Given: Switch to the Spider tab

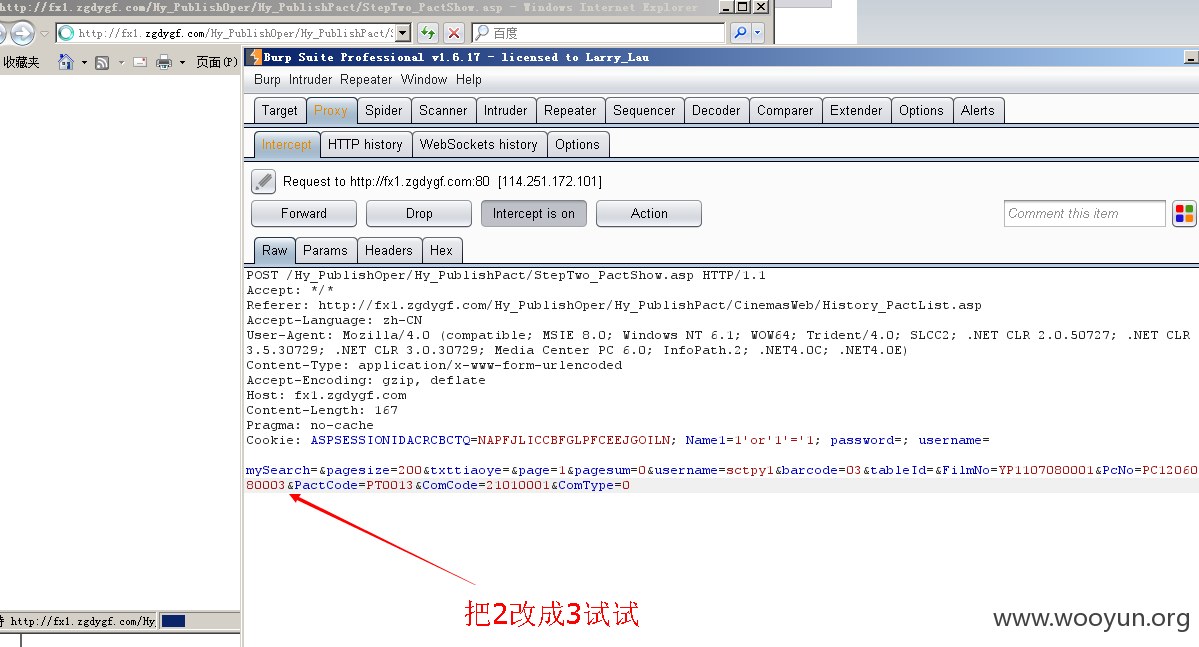Looking at the screenshot, I should click(x=383, y=111).
